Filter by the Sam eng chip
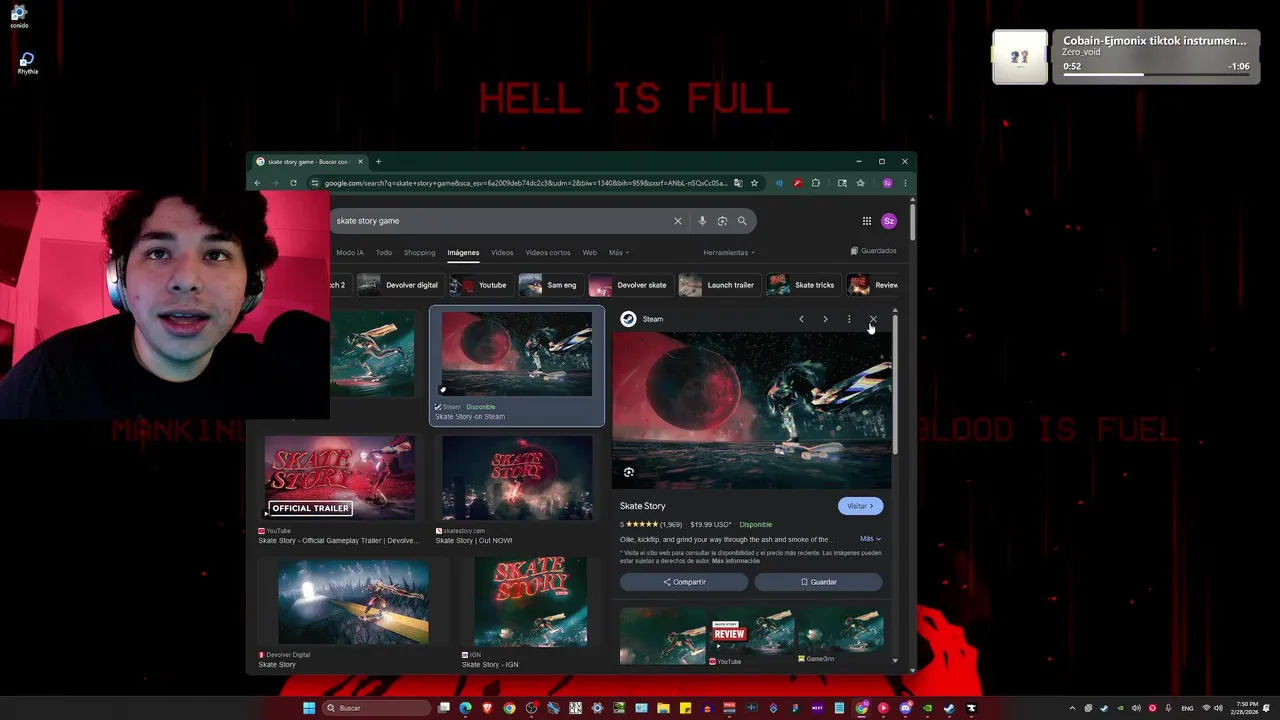The width and height of the screenshot is (1280, 720). click(x=549, y=285)
